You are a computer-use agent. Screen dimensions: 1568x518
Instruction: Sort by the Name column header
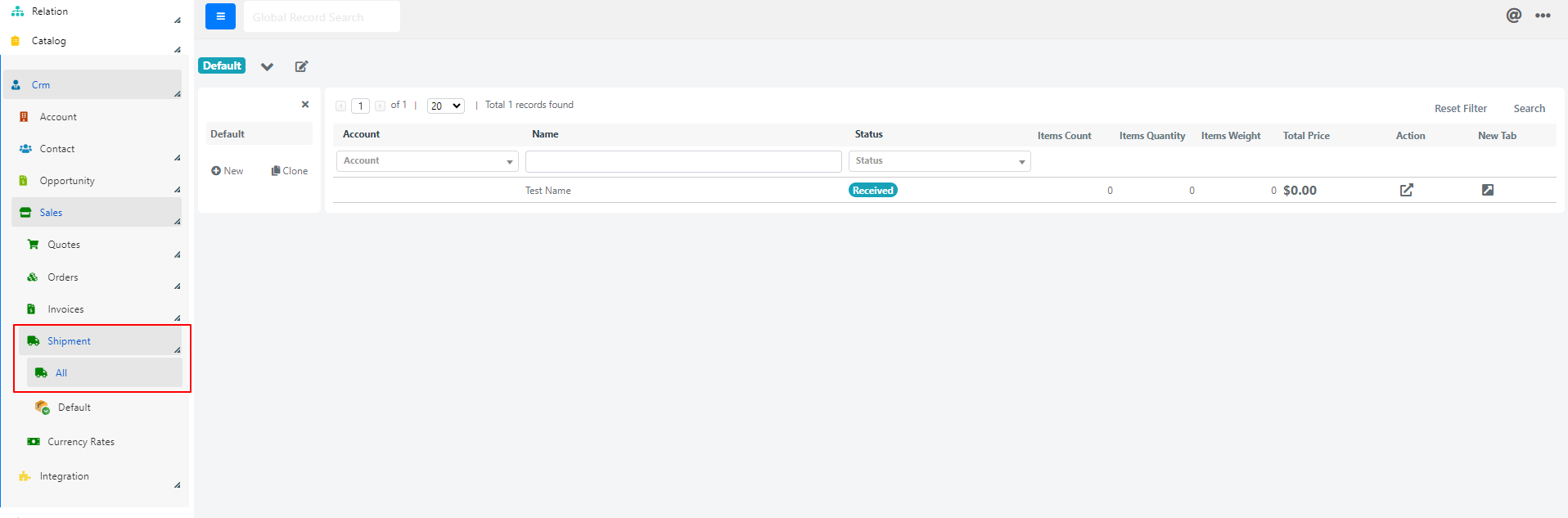(x=545, y=134)
